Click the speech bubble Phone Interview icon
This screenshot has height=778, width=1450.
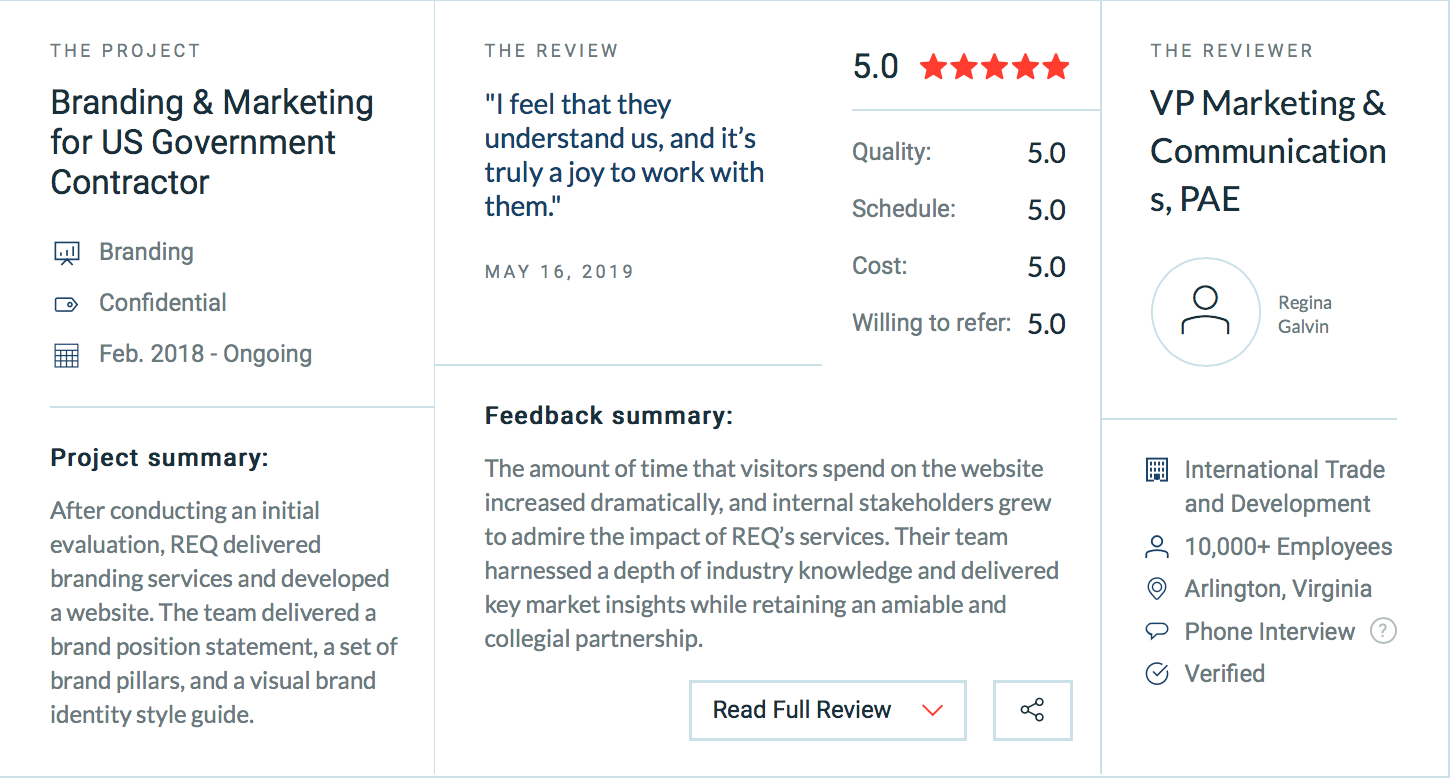tap(1156, 631)
